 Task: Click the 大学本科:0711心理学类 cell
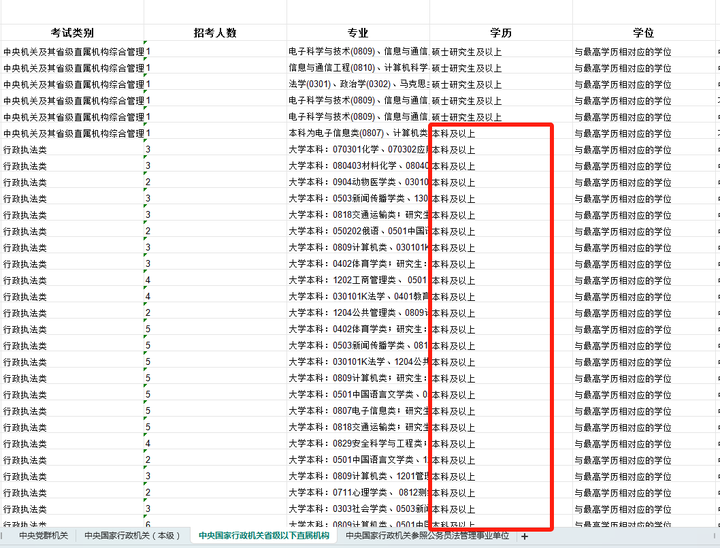358,492
